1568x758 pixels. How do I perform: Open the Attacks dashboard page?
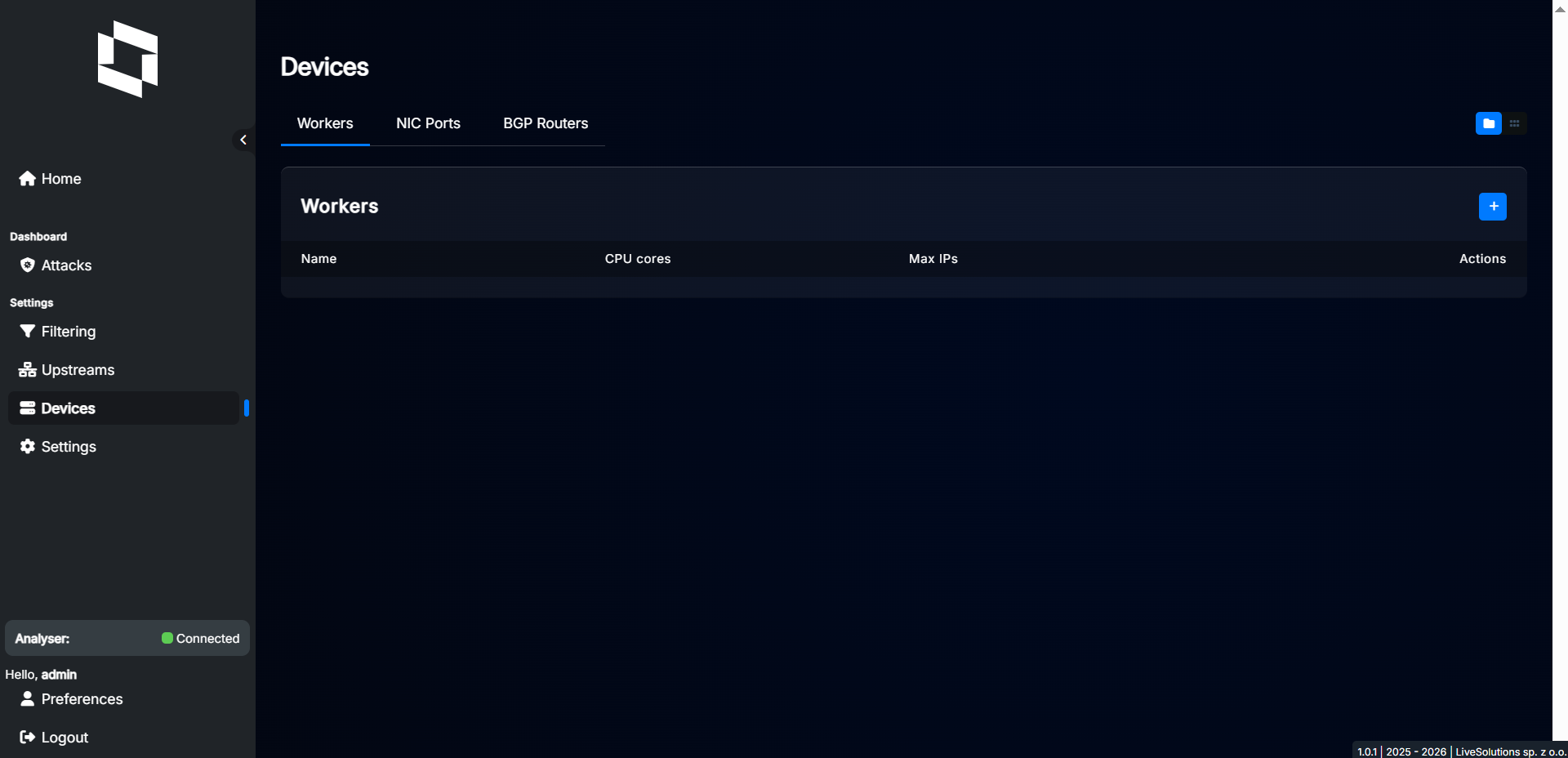tap(56, 265)
